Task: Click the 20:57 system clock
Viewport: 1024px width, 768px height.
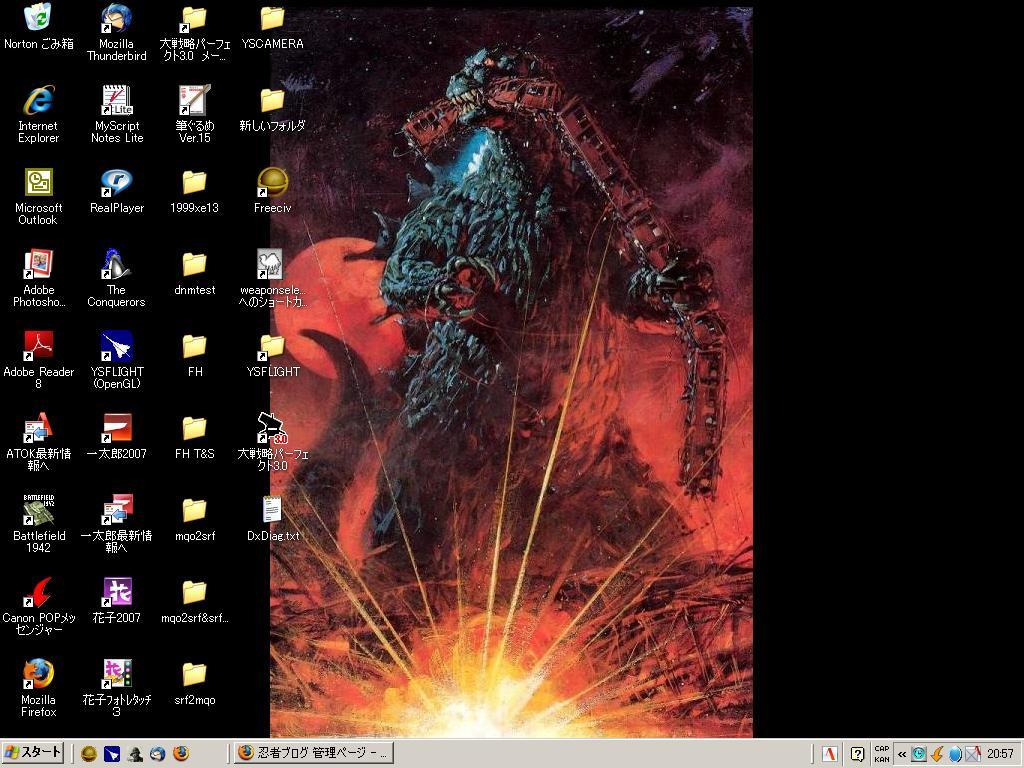Action: [1000, 754]
